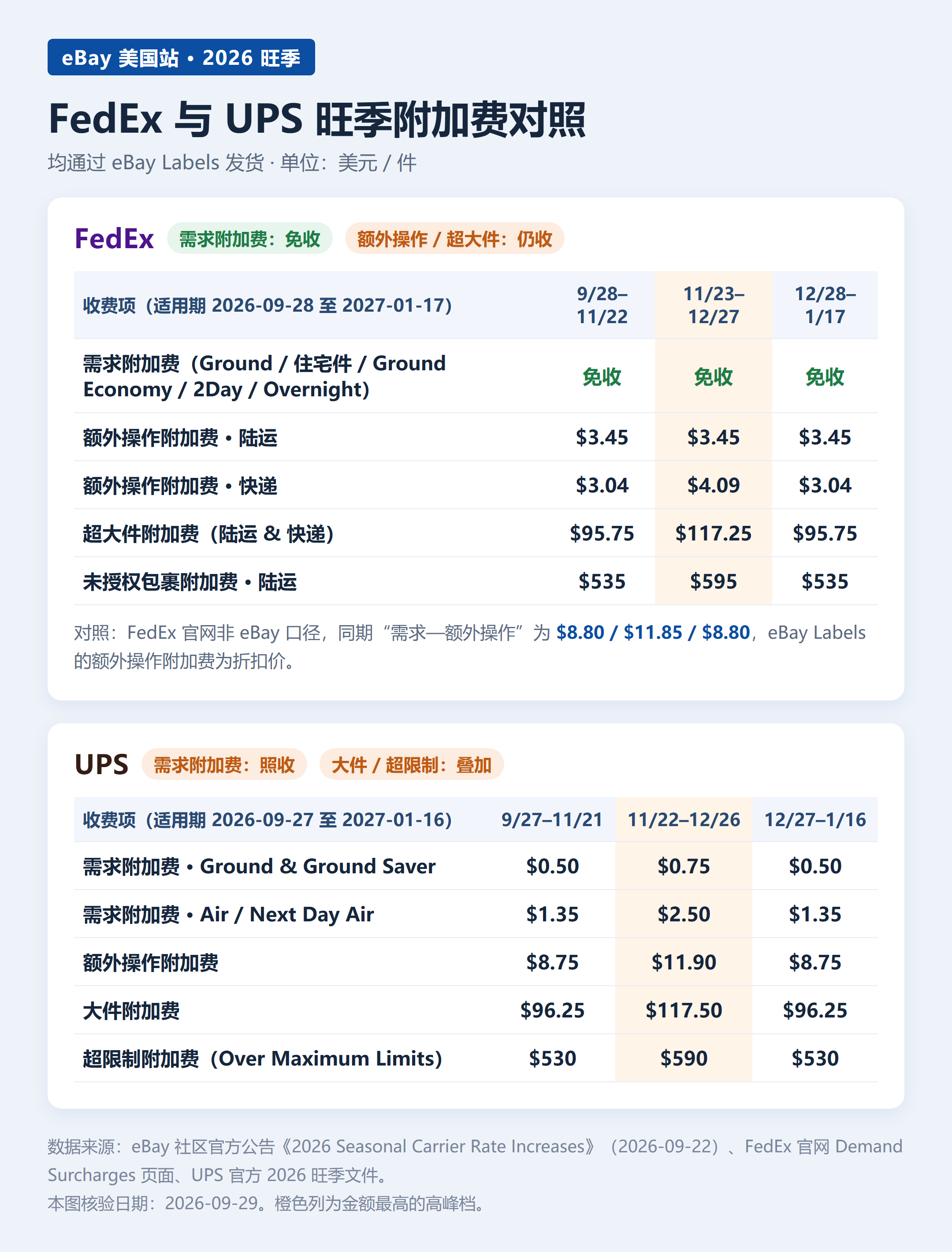This screenshot has height=1252, width=952.
Task: Click the blue $8.80 / $11.85 / $8.80 text
Action: tap(653, 633)
